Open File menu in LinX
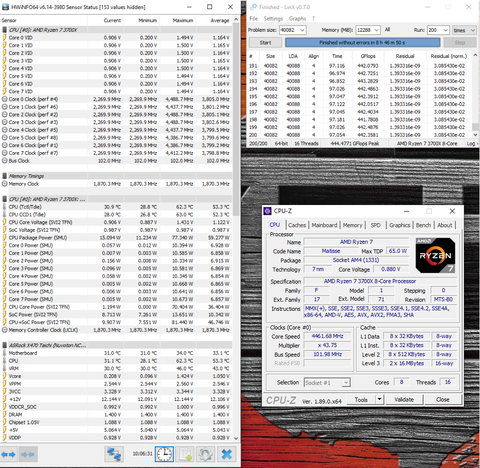 pyautogui.click(x=254, y=18)
